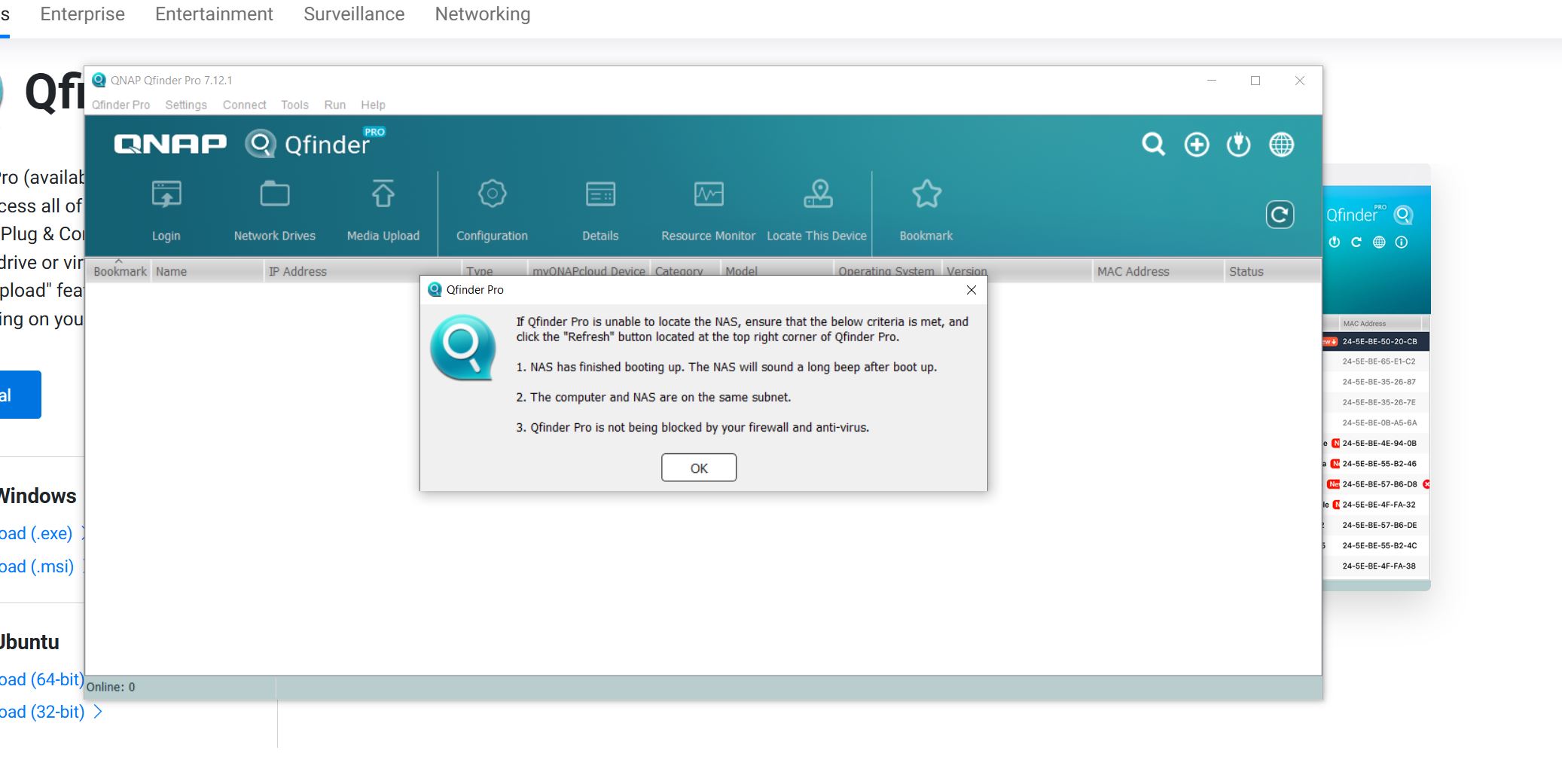1562x784 pixels.
Task: Open the Help menu
Action: click(x=373, y=105)
